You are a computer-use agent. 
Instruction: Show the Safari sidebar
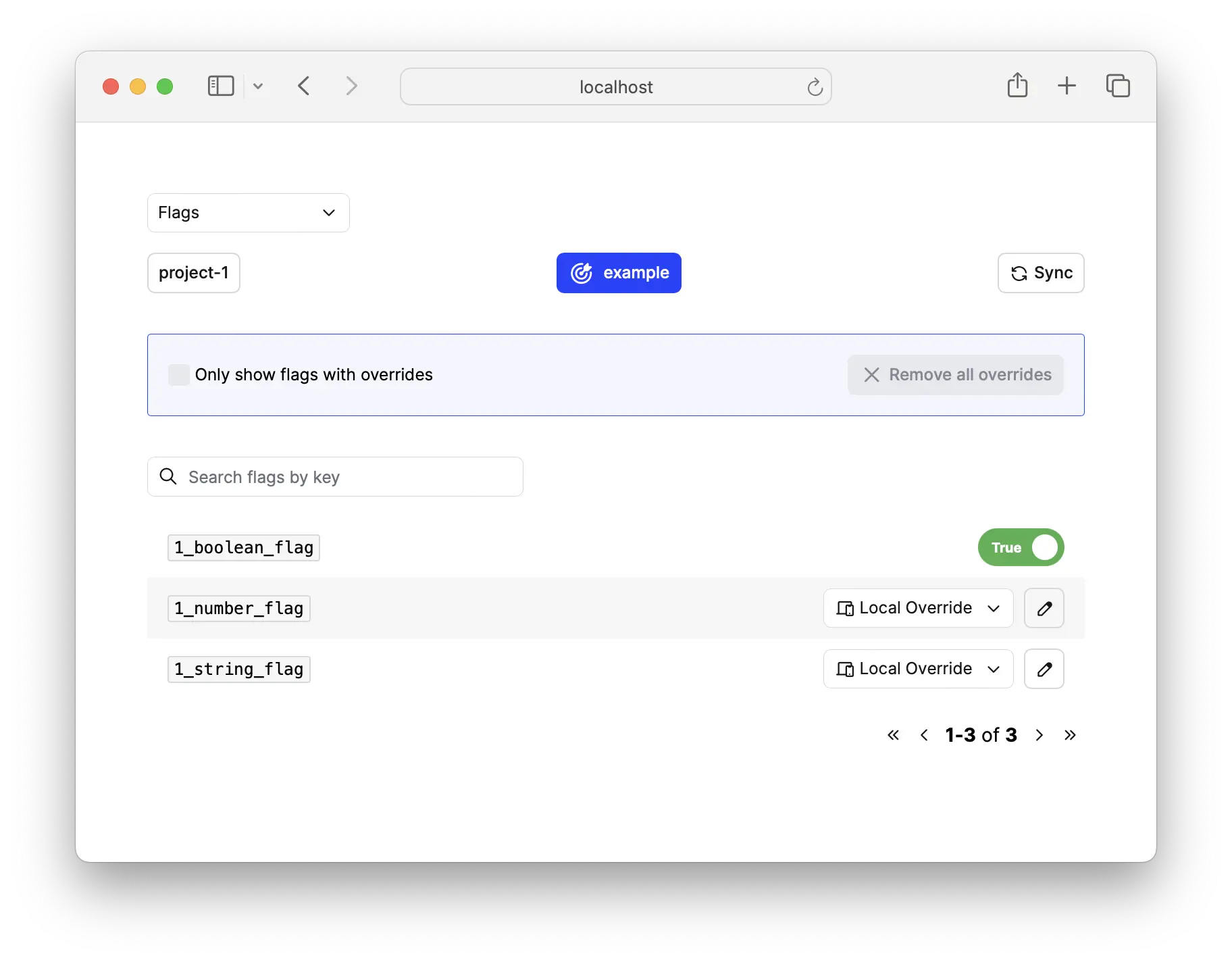(221, 86)
